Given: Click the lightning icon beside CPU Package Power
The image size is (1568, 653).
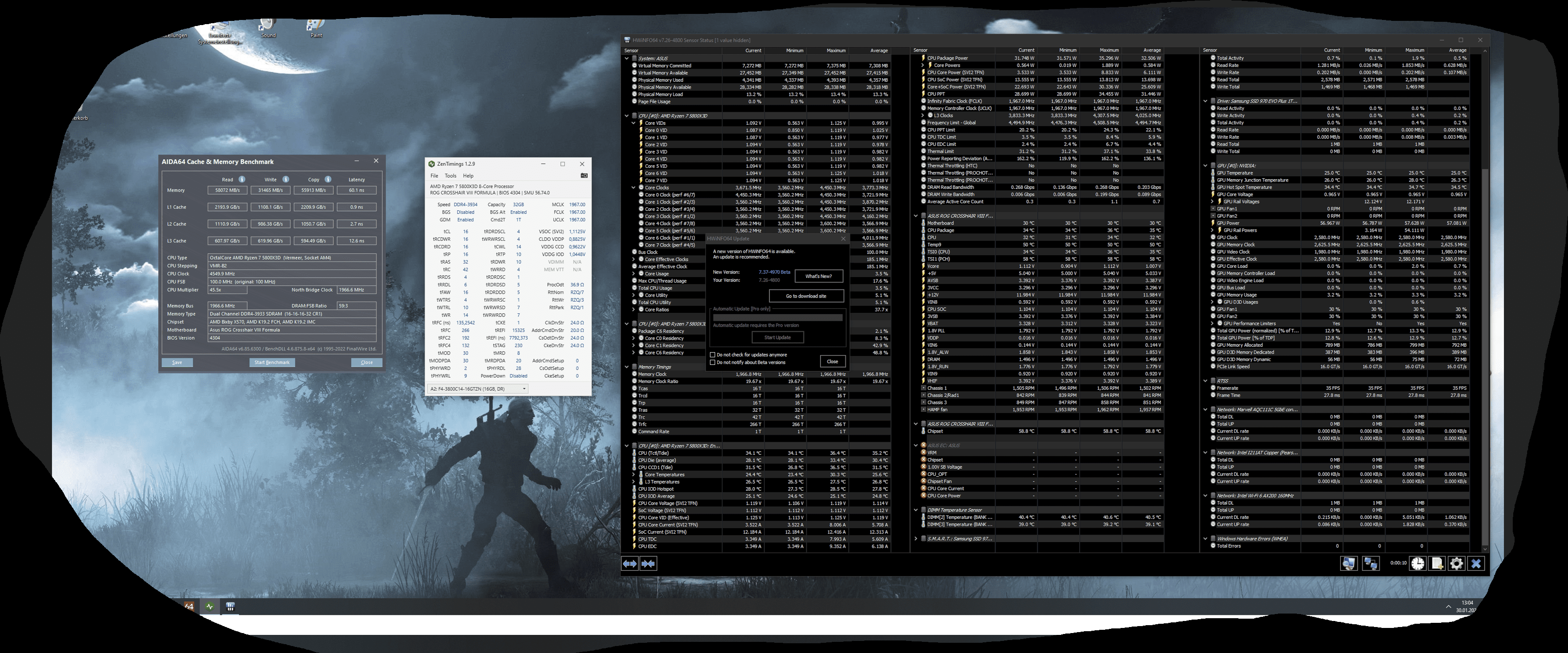Looking at the screenshot, I should coord(923,58).
